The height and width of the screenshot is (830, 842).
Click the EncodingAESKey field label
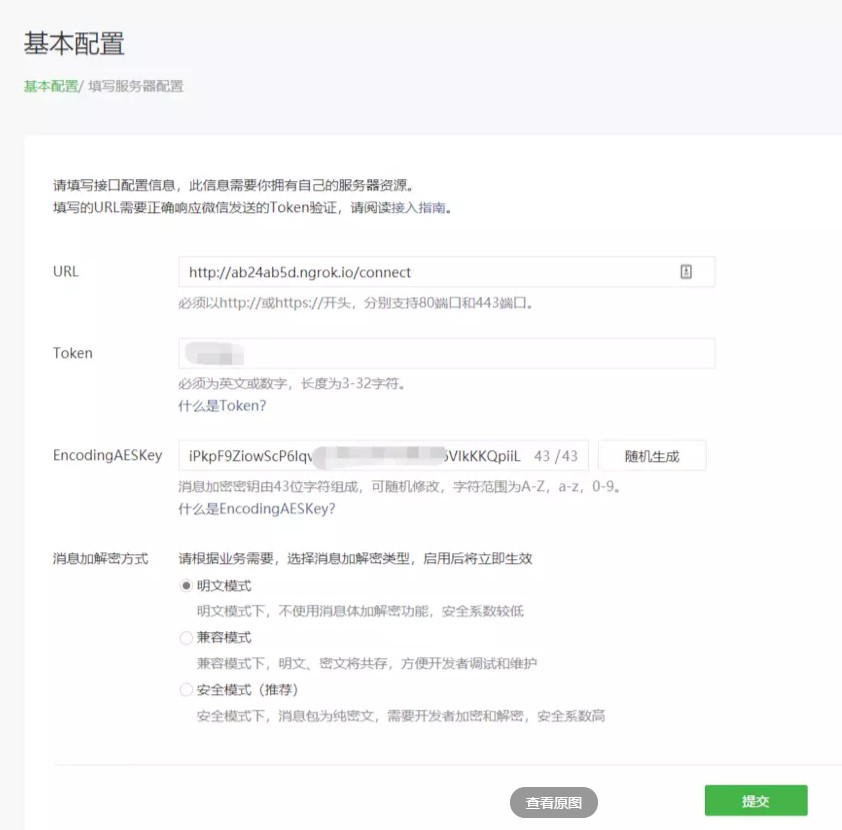107,455
